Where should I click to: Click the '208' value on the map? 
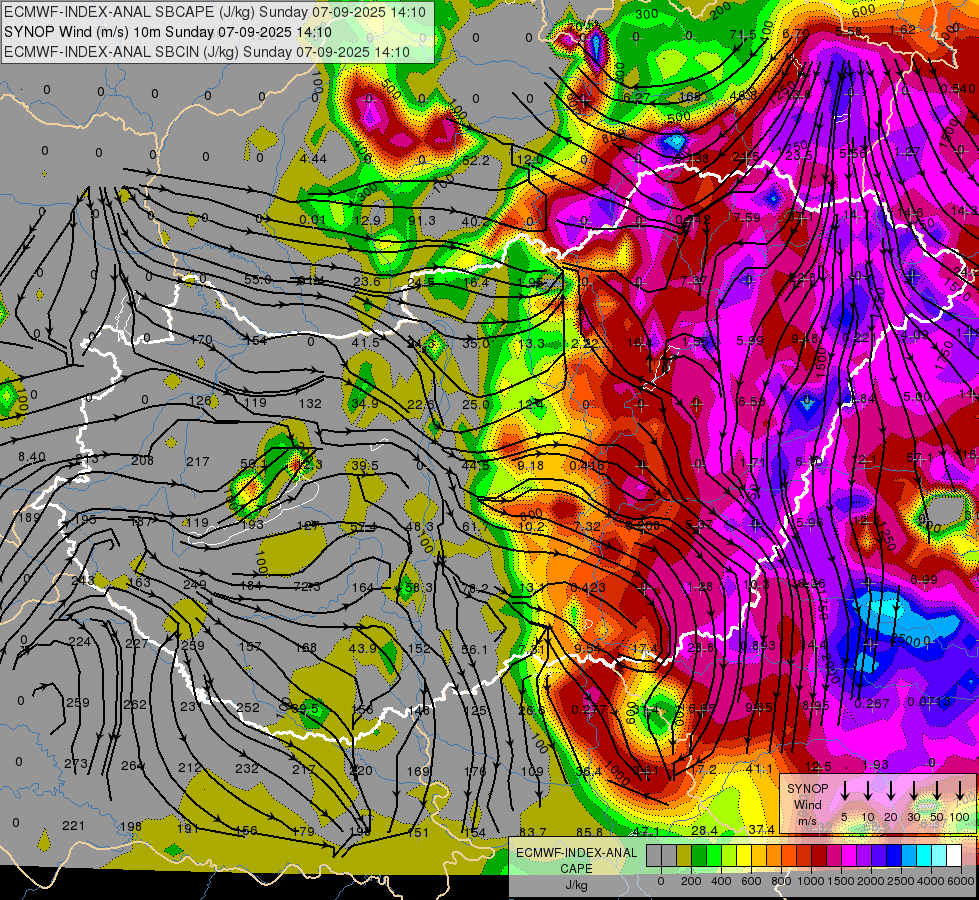pos(143,460)
